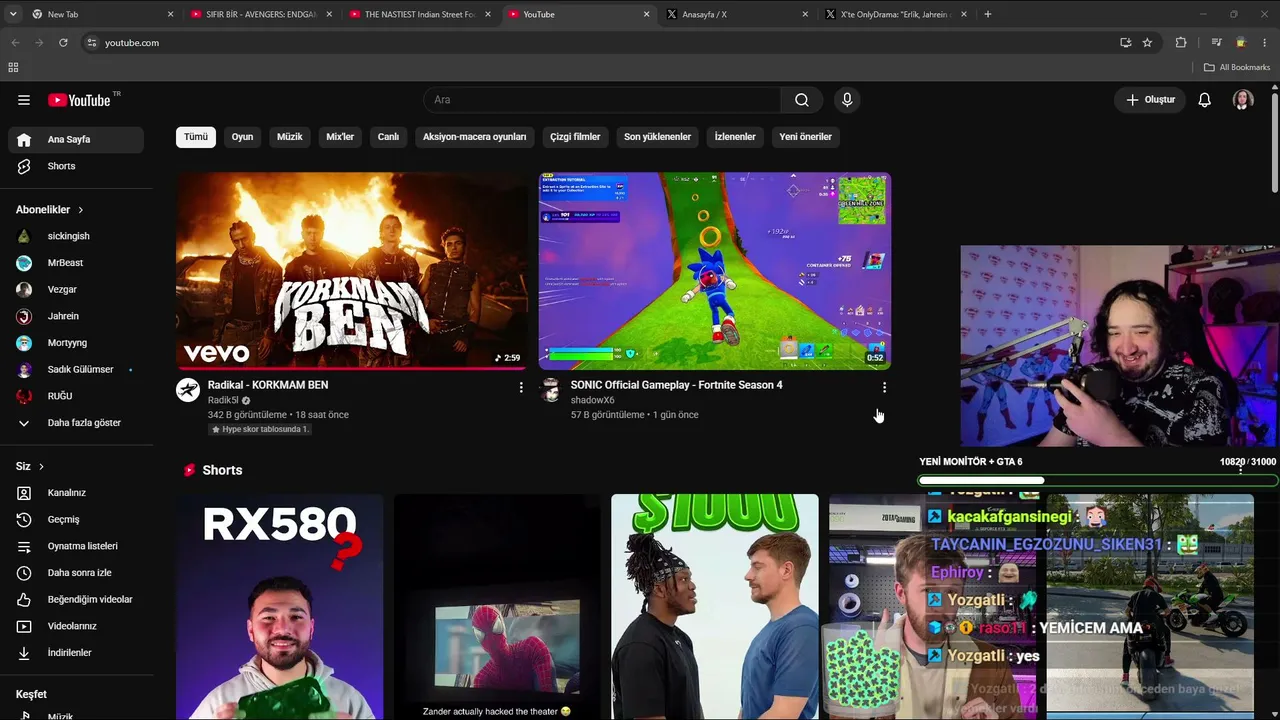Open the tab search dropdown arrow

click(13, 14)
